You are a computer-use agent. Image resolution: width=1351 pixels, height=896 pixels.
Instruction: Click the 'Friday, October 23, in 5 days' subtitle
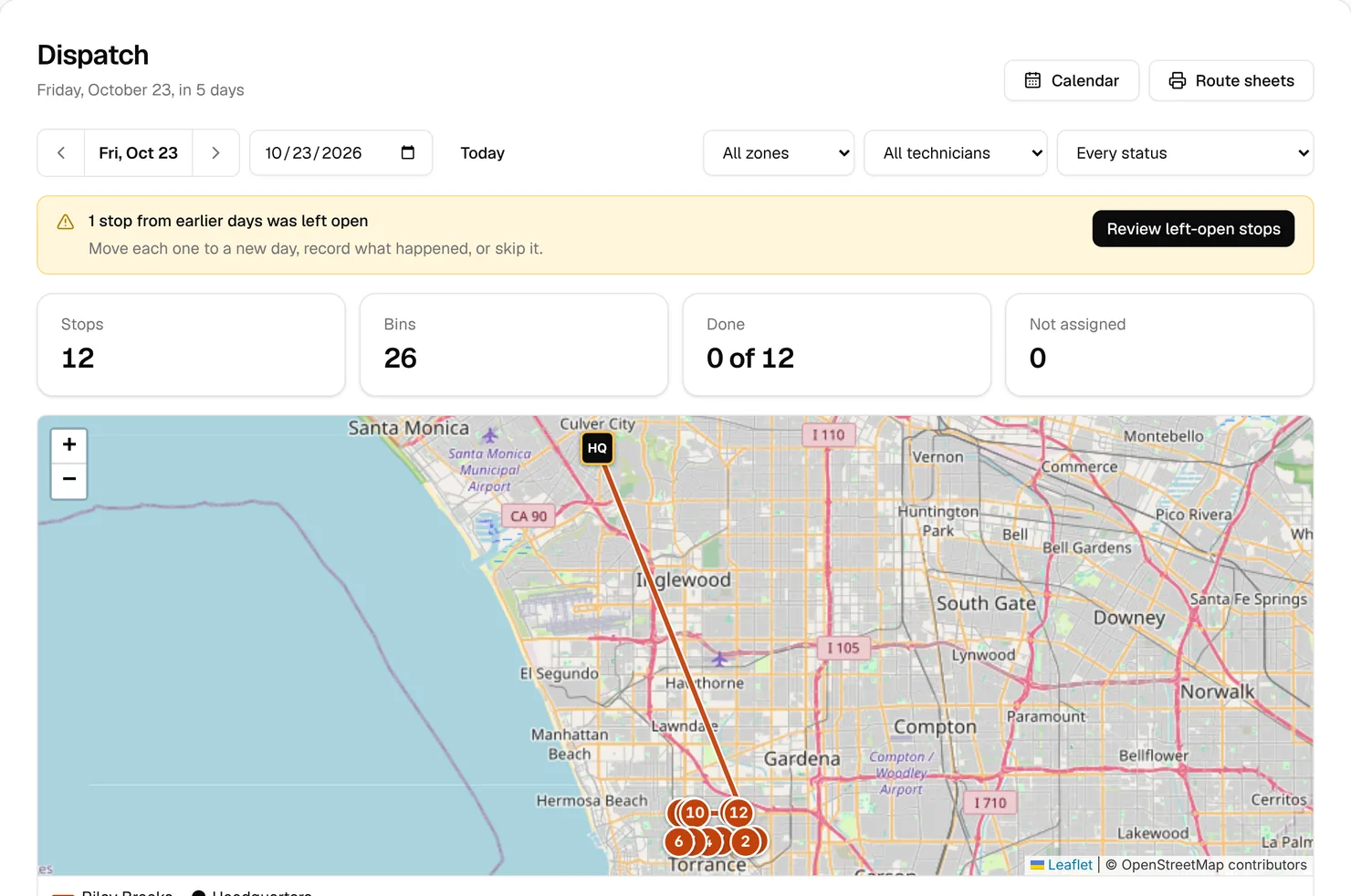tap(141, 89)
